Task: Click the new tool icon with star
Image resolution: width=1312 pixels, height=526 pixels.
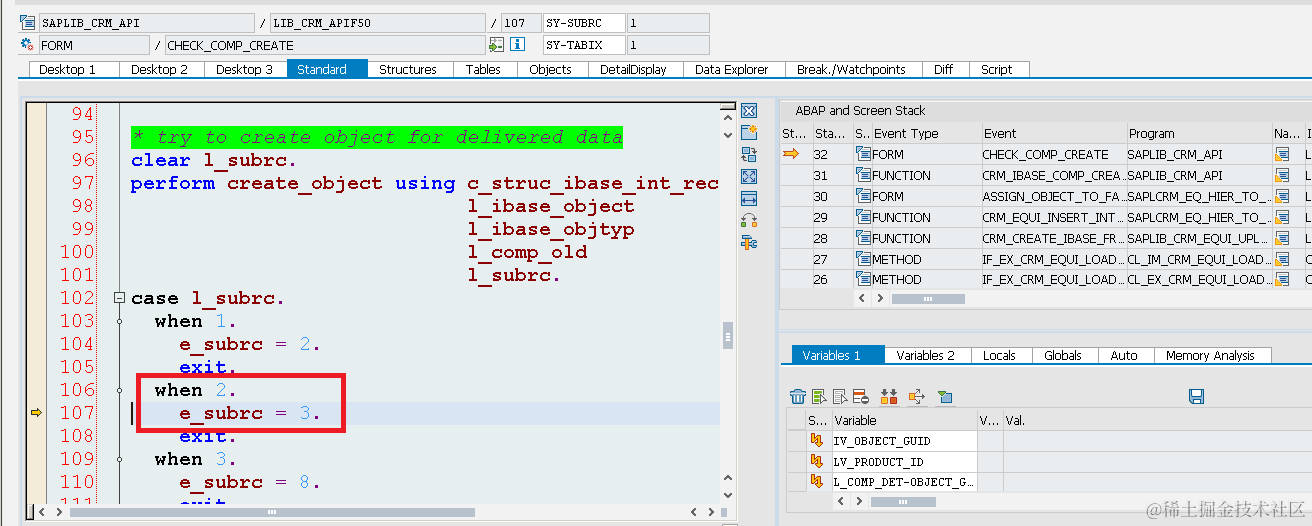Action: point(748,132)
